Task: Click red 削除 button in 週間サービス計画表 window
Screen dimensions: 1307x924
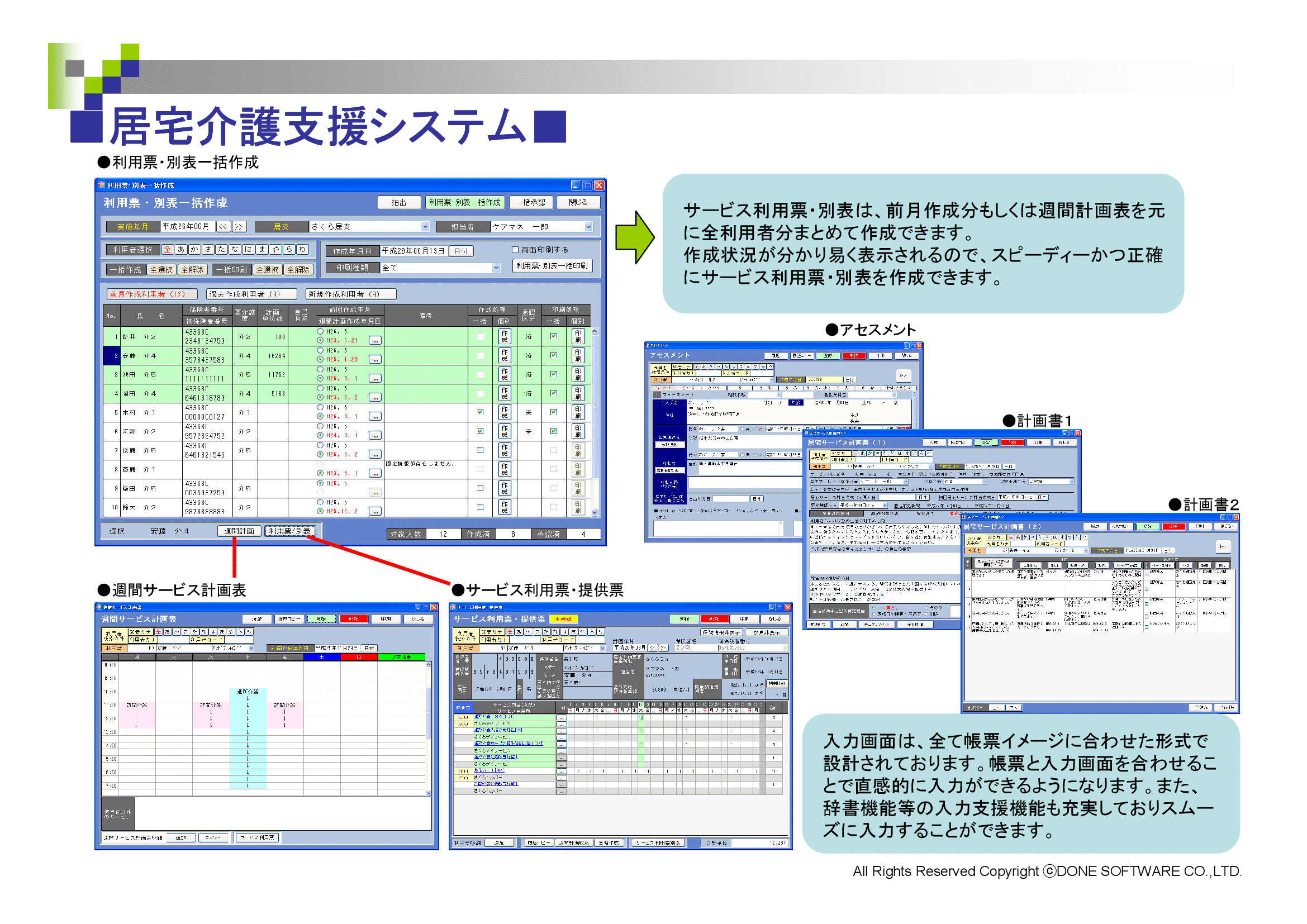Action: tap(354, 619)
